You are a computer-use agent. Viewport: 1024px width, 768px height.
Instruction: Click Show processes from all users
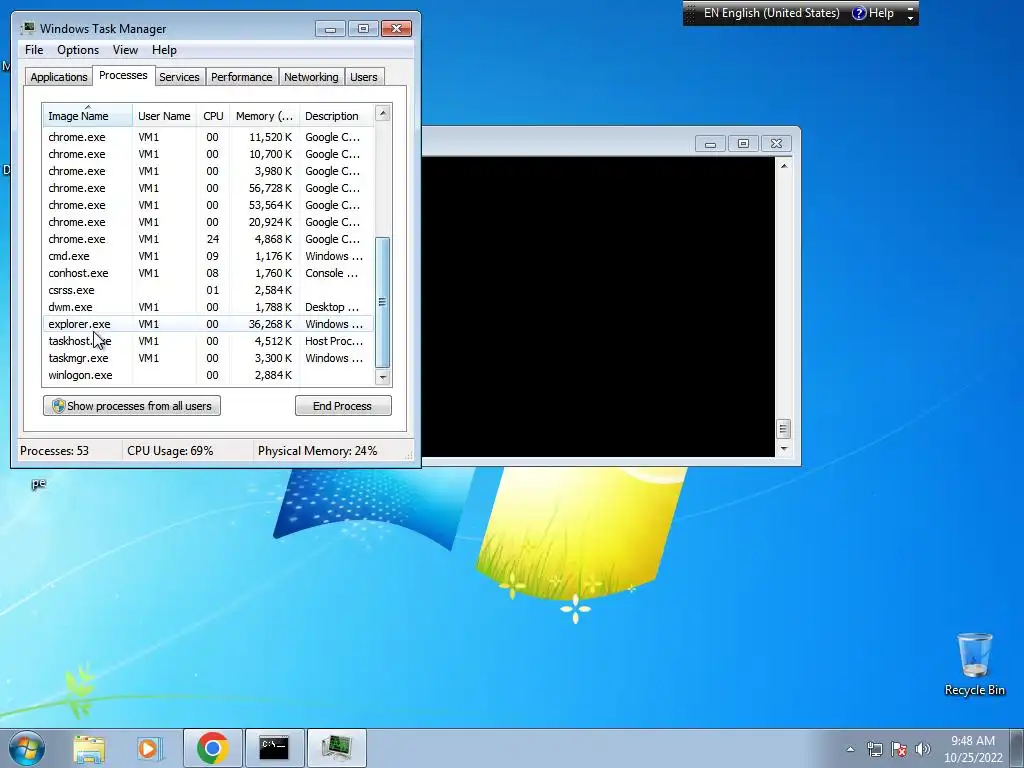pyautogui.click(x=132, y=406)
